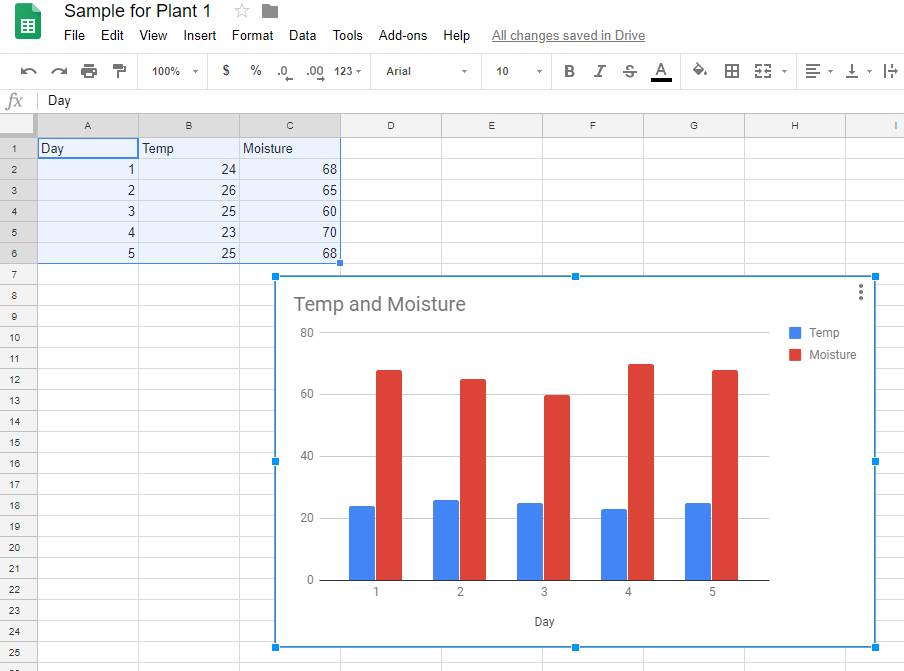Activate the Paint format tool

pos(119,71)
